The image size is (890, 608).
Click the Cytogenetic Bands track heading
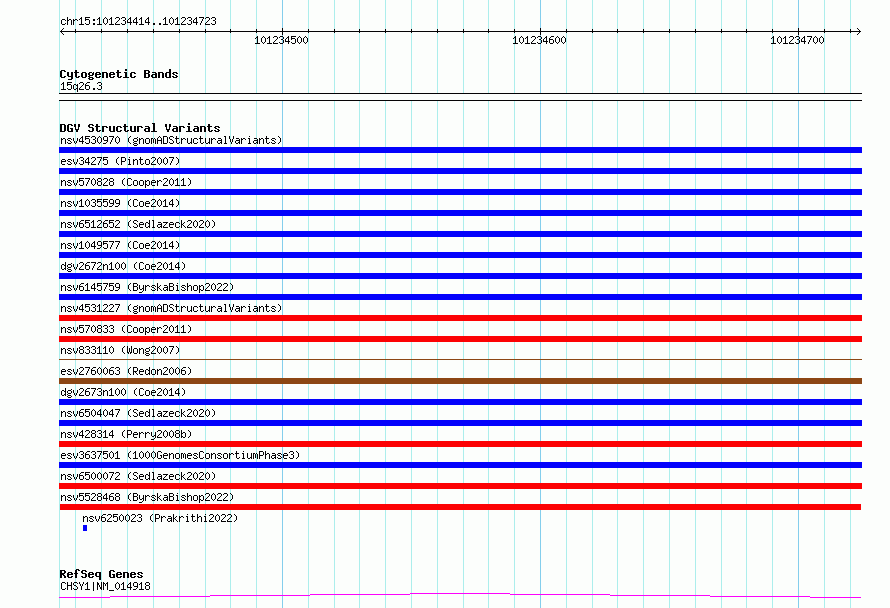tap(119, 74)
